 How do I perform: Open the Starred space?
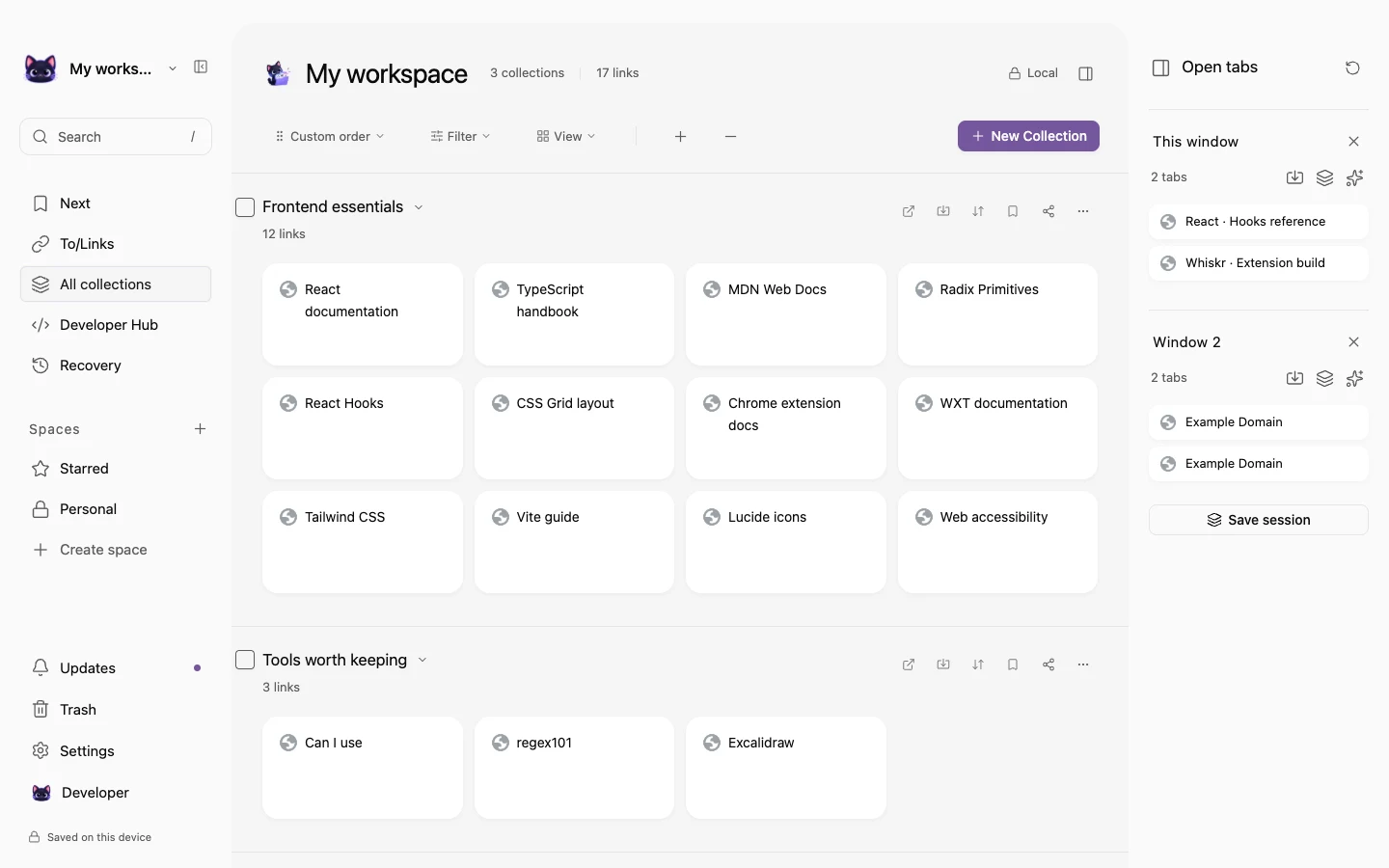tap(116, 469)
